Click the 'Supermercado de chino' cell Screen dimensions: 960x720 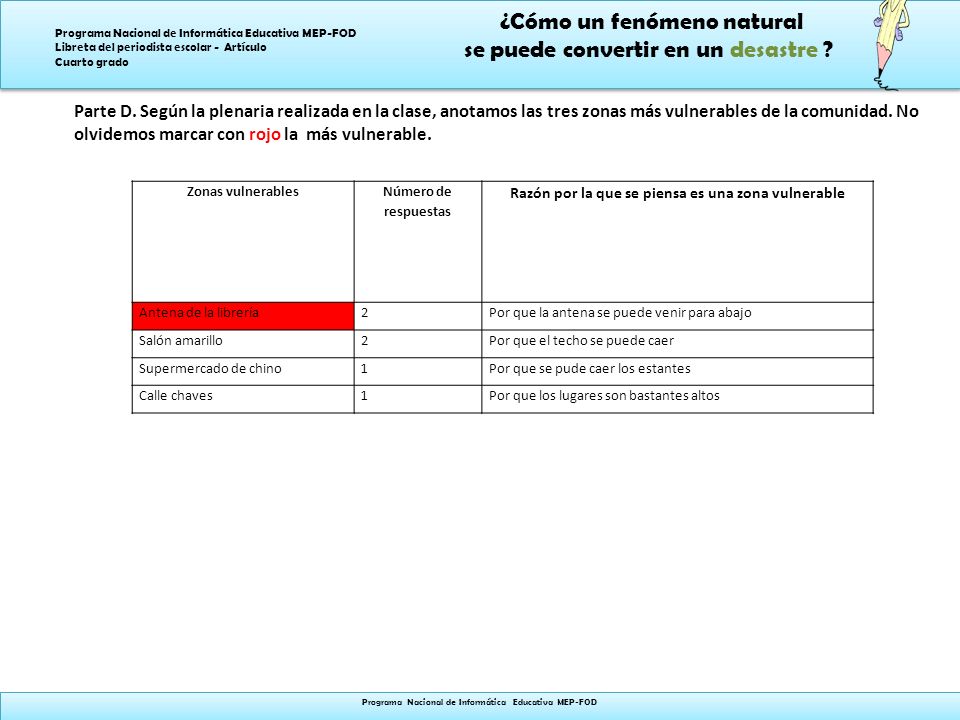243,372
